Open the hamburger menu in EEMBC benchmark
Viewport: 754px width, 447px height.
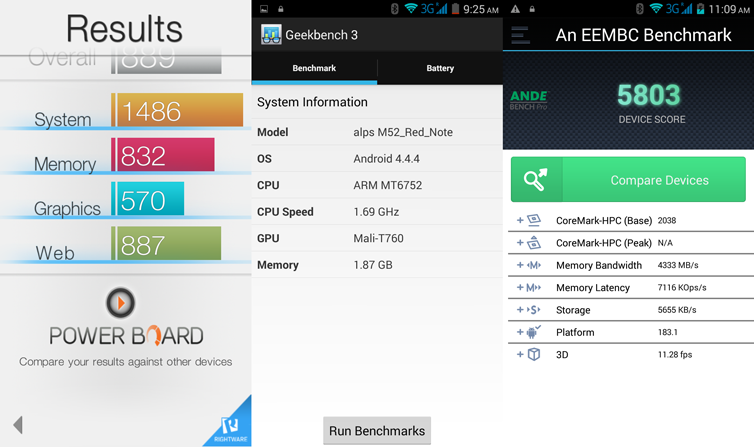(x=520, y=35)
